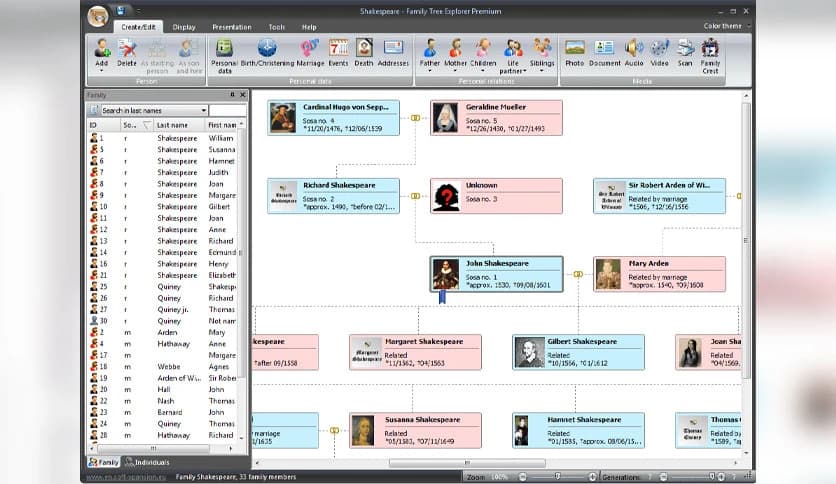Click the Generations slider handle
This screenshot has width=836, height=484.
point(712,477)
